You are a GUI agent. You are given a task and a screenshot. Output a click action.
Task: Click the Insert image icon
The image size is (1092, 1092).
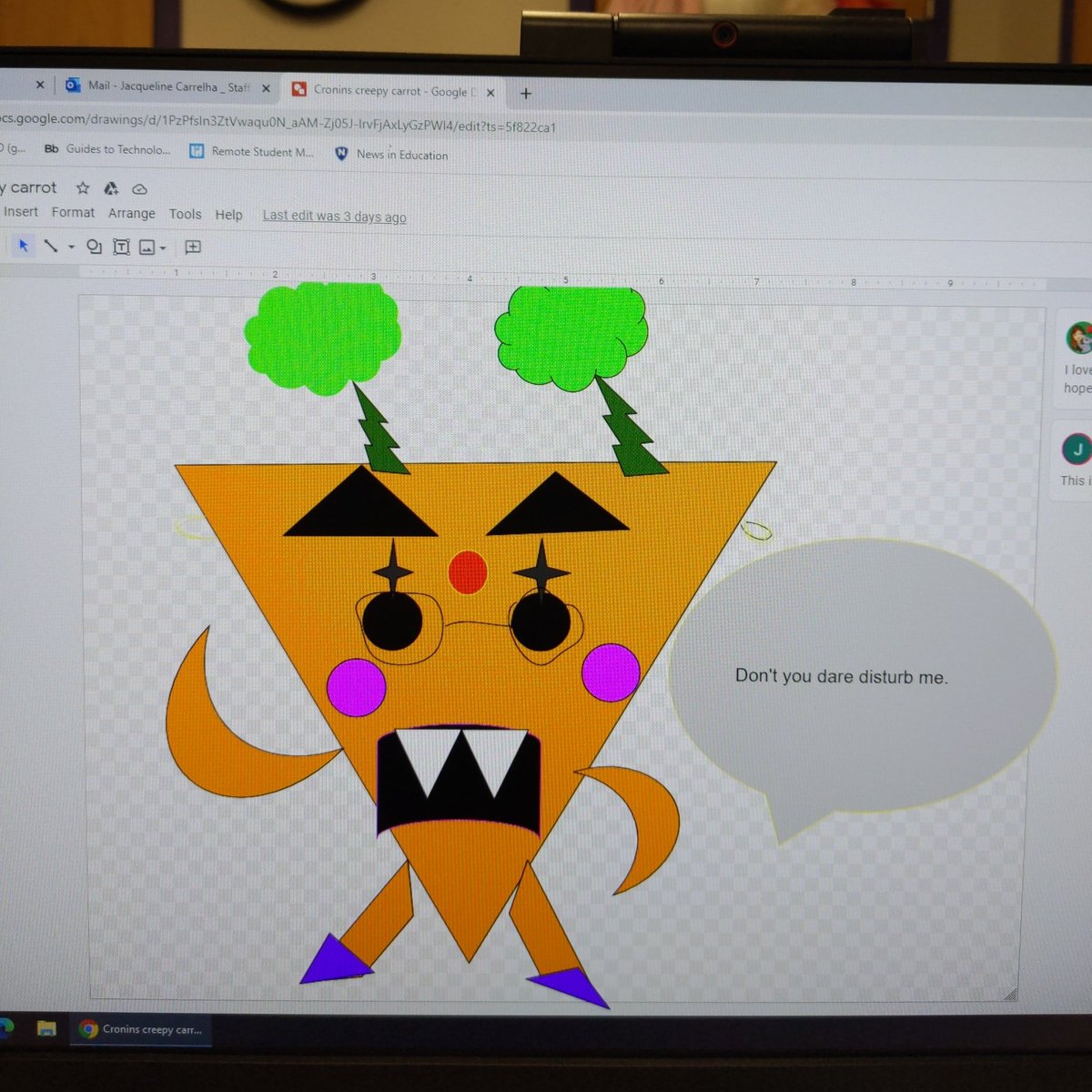(x=147, y=247)
